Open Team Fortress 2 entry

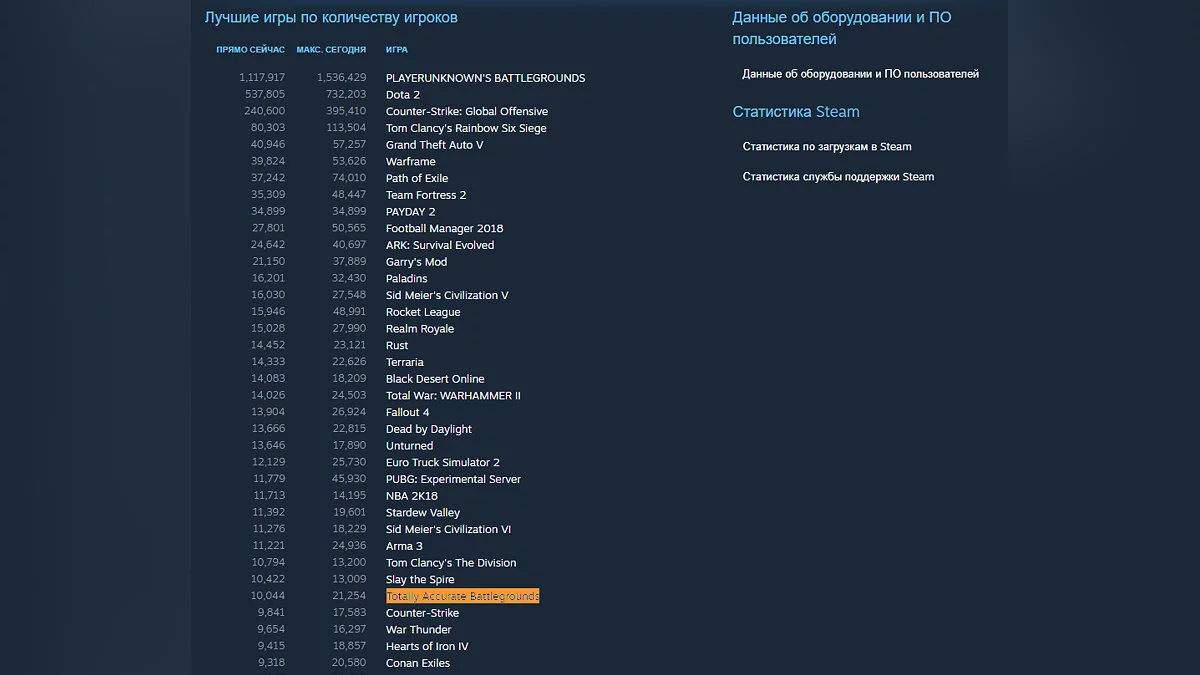click(426, 195)
